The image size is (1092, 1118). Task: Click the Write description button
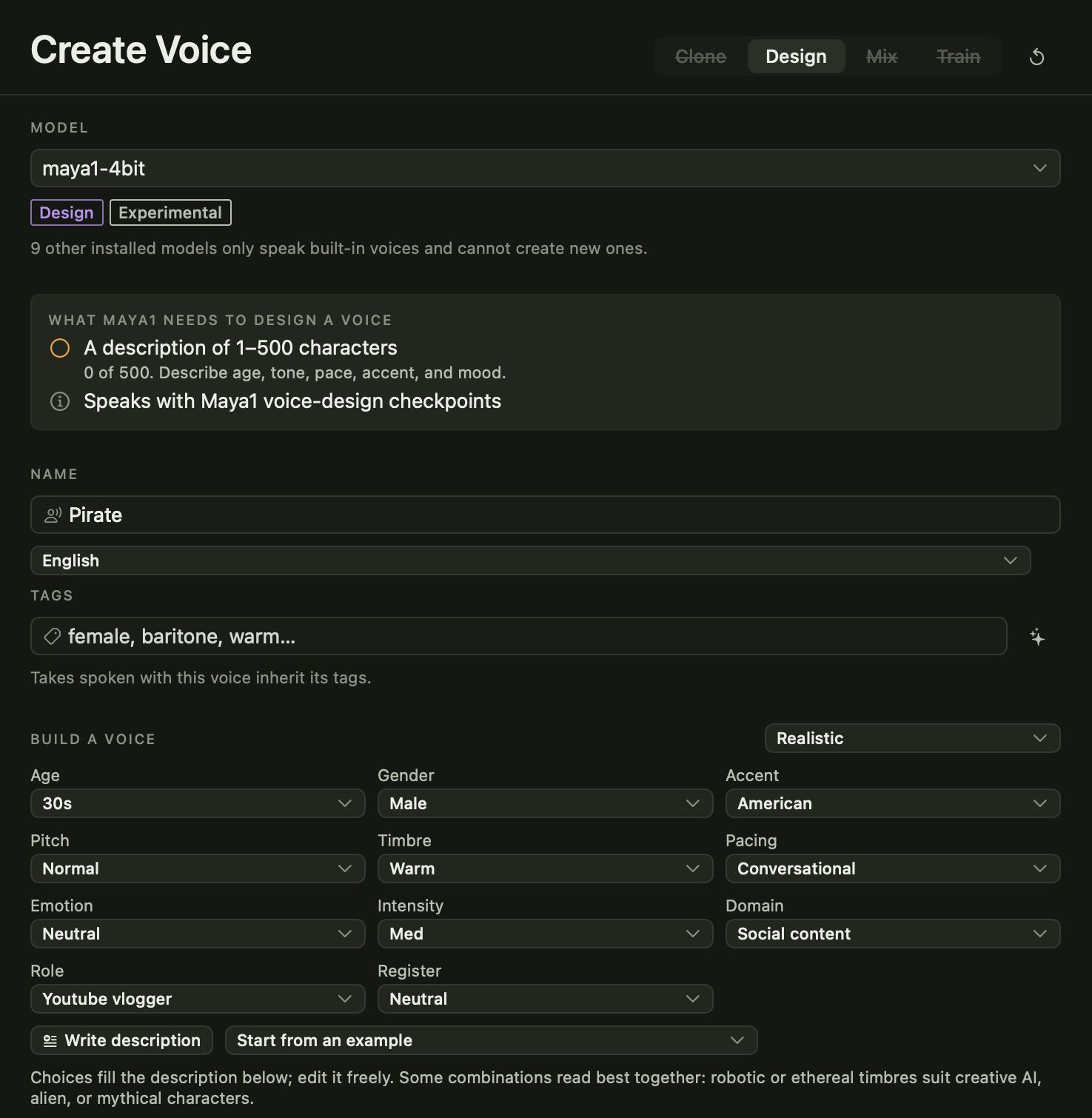tap(121, 1040)
